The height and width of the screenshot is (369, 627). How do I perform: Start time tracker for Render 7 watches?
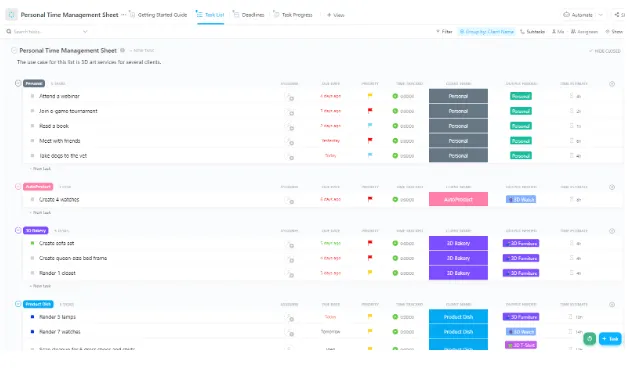pos(395,331)
